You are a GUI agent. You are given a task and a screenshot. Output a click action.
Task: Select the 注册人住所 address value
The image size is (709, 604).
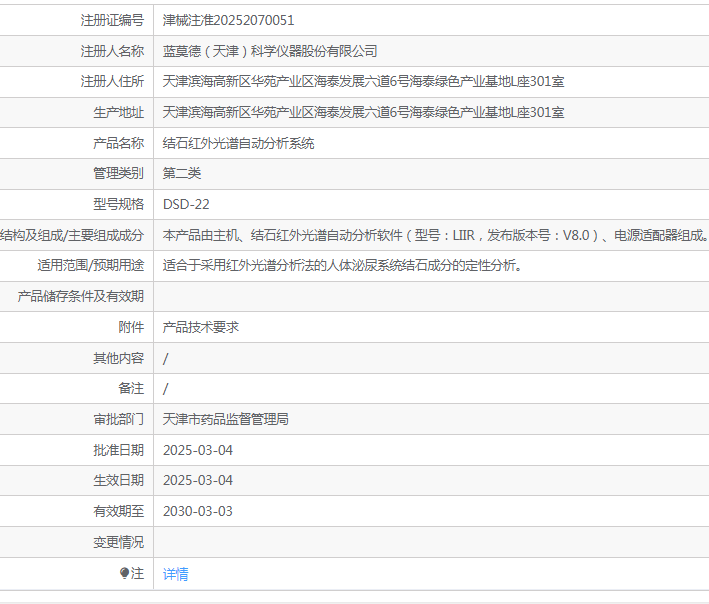pyautogui.click(x=364, y=81)
